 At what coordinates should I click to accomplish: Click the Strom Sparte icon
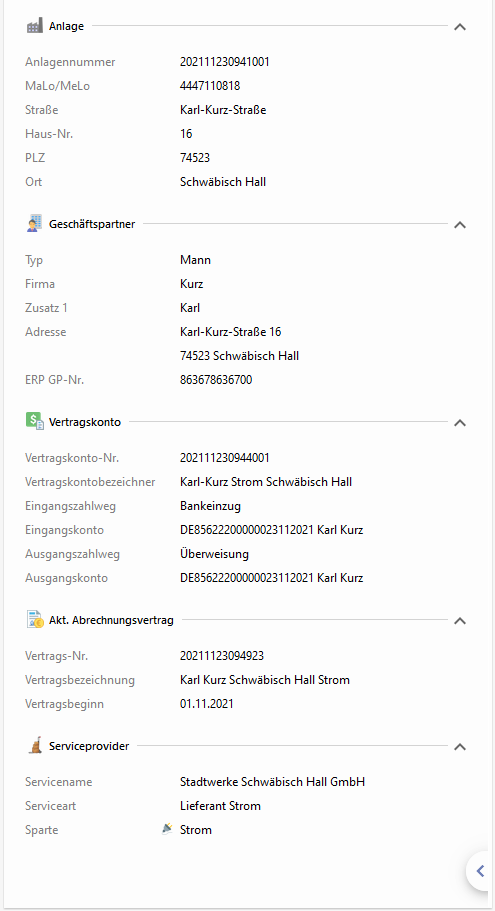click(x=167, y=829)
